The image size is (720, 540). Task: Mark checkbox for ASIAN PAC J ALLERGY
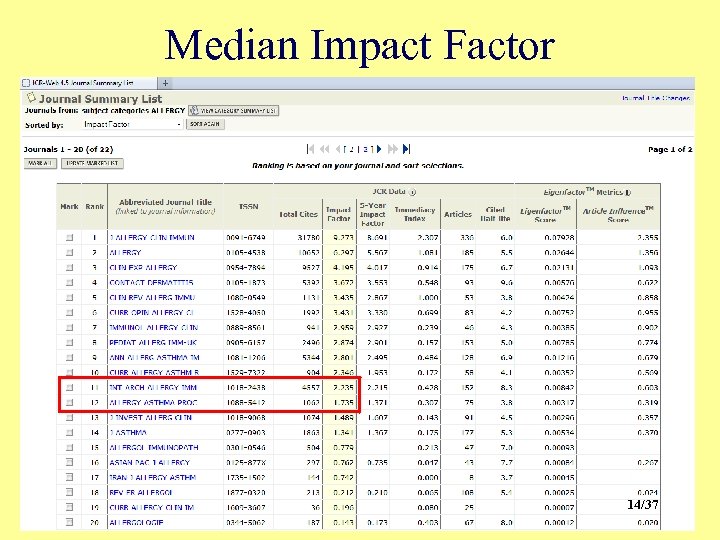69,462
